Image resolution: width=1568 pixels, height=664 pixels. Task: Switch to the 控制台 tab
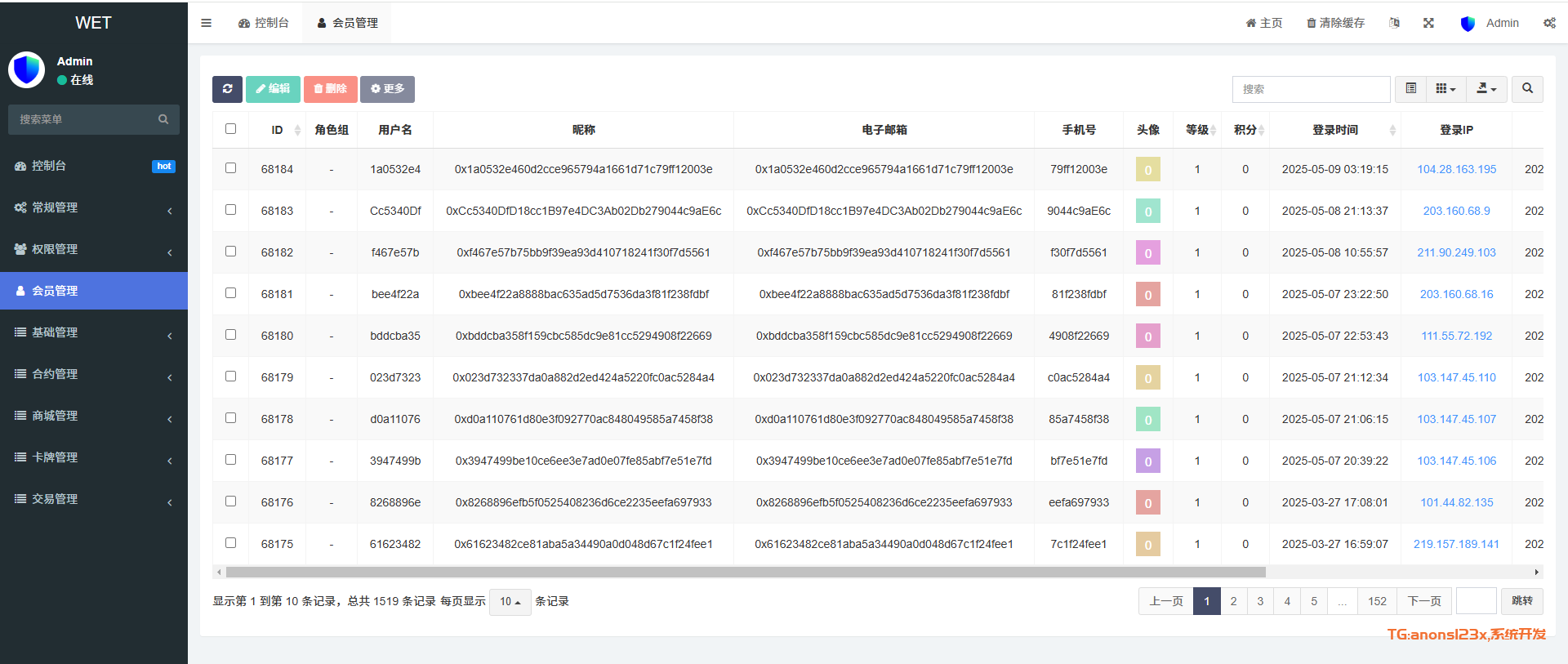(x=264, y=23)
